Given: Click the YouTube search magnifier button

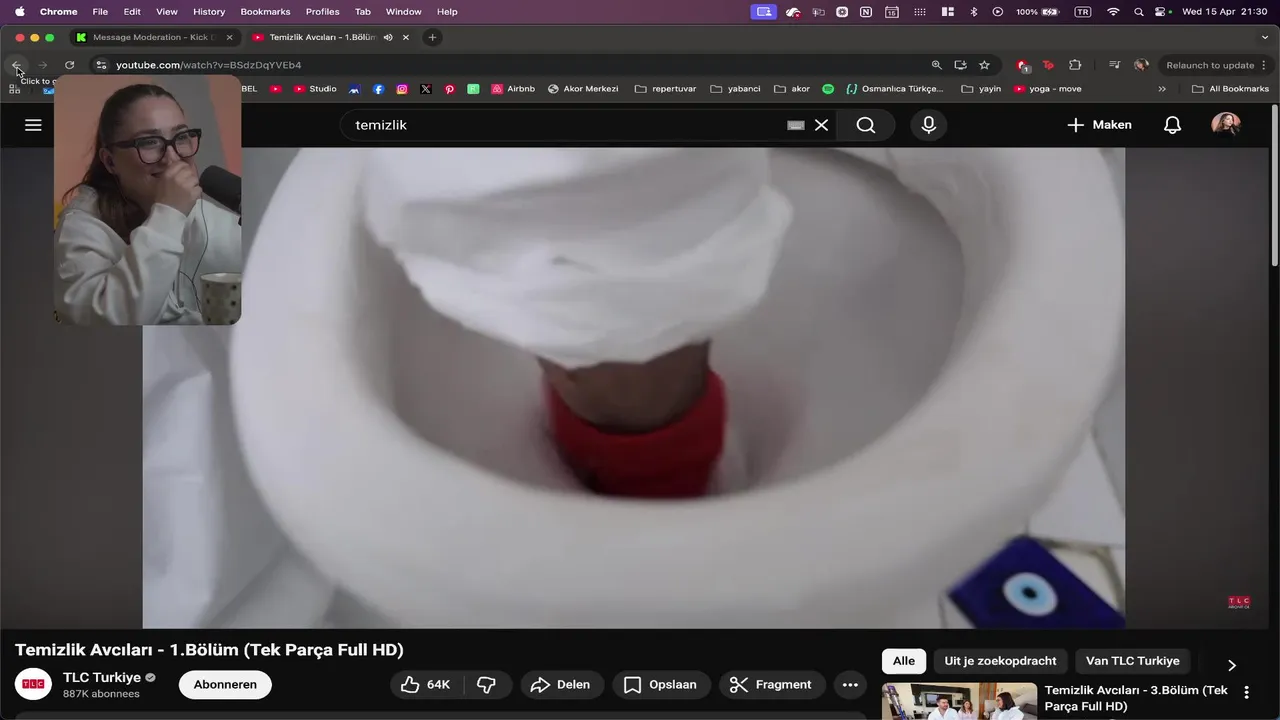Looking at the screenshot, I should [866, 125].
